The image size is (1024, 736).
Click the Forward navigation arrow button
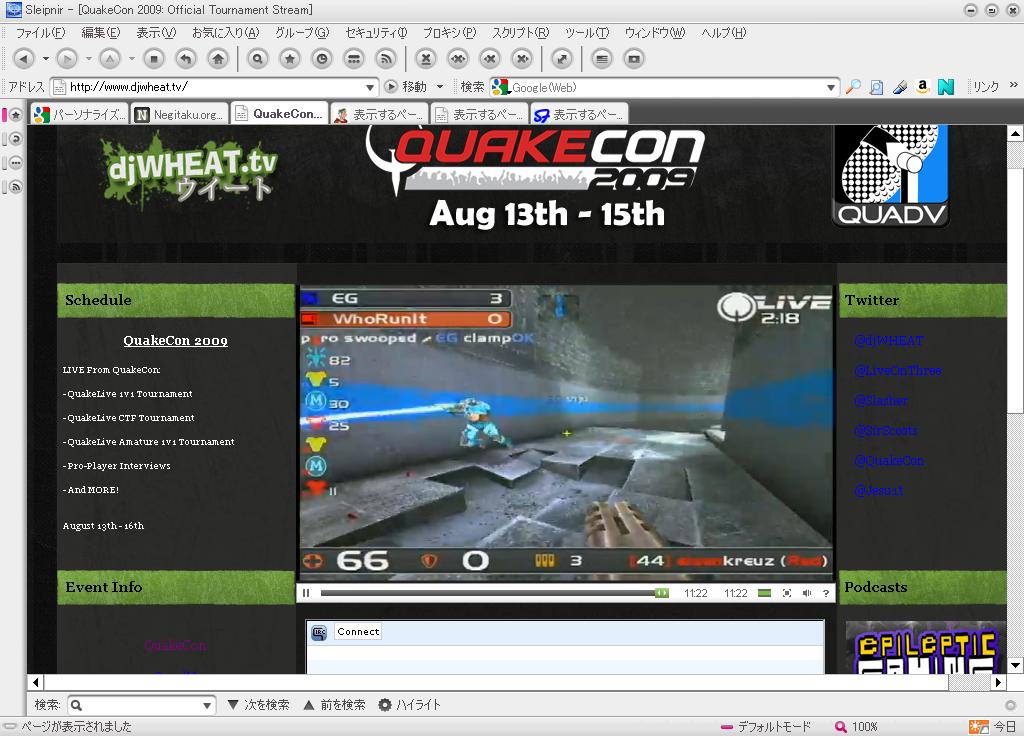(x=66, y=59)
